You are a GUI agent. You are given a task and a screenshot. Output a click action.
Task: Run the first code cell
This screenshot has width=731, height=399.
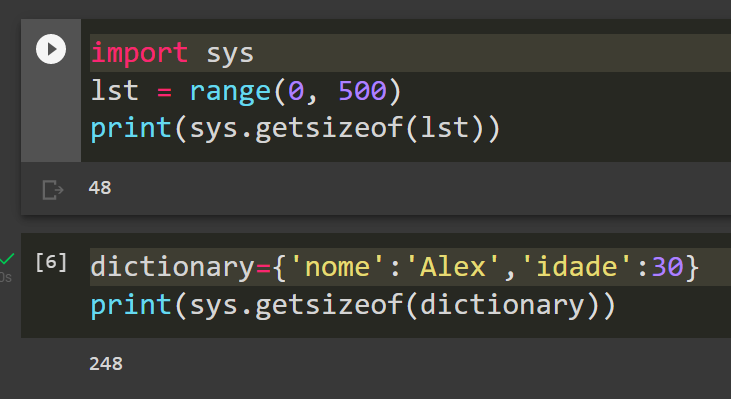[51, 49]
